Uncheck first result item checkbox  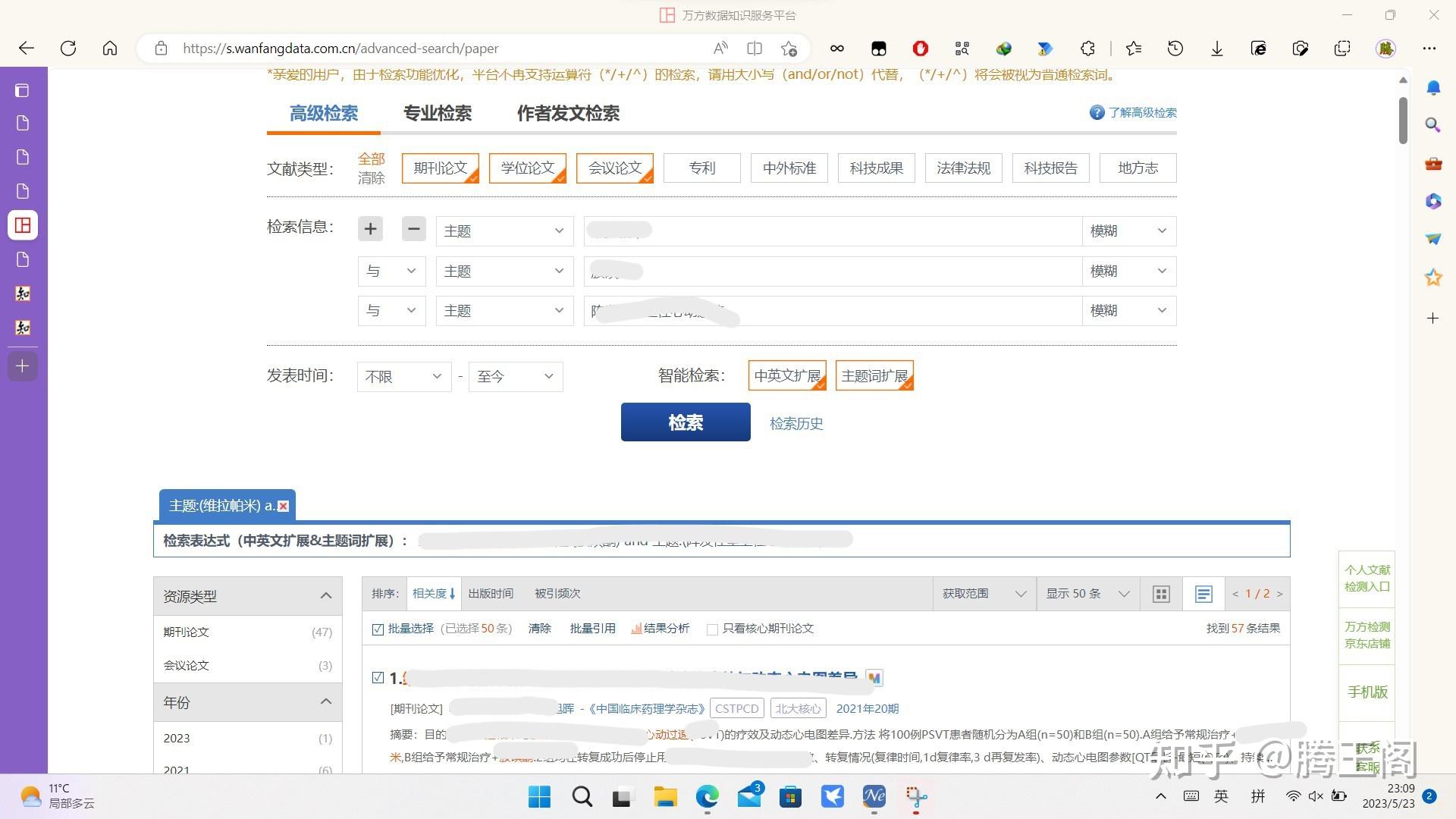378,677
